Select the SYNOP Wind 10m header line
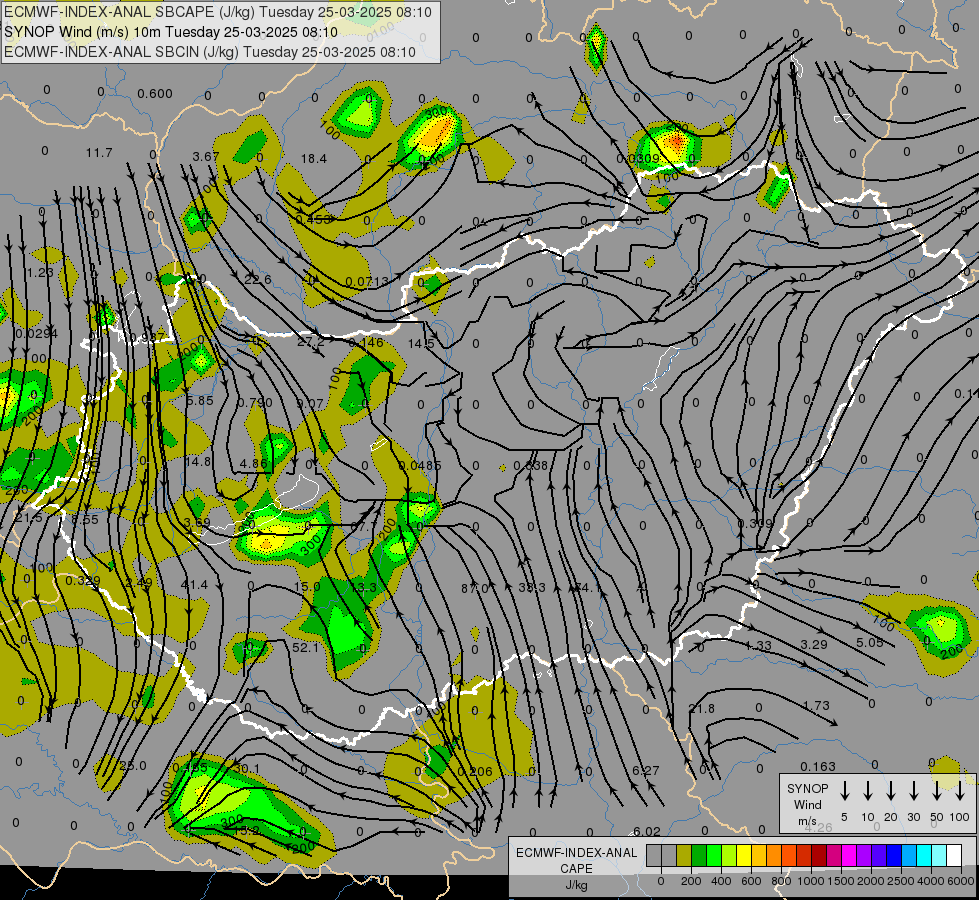This screenshot has width=979, height=900. pyautogui.click(x=170, y=32)
